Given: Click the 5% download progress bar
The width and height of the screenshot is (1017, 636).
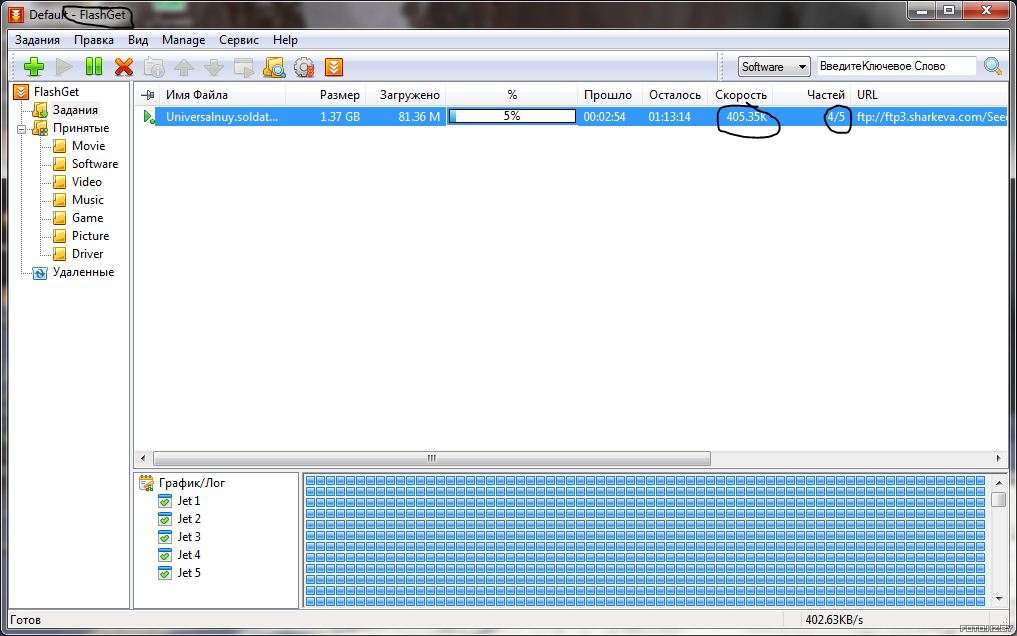Looking at the screenshot, I should [512, 116].
